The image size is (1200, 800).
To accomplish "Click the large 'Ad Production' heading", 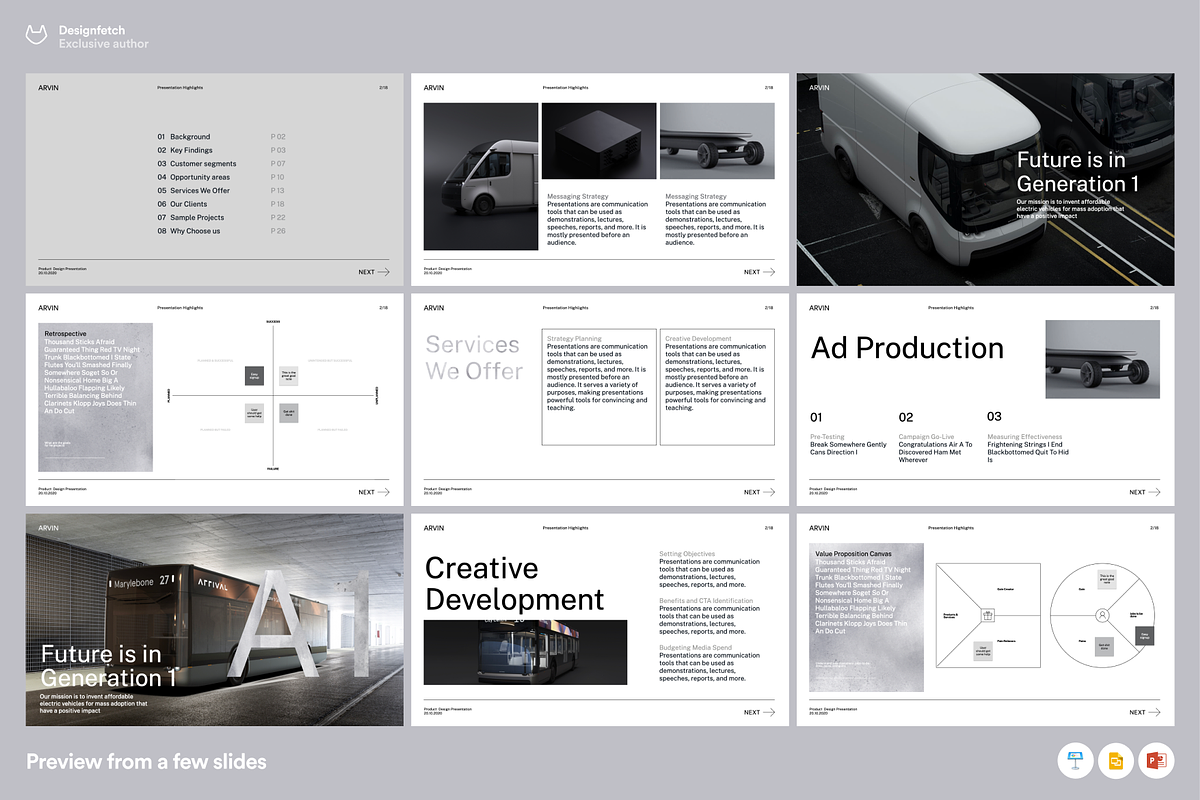I will coord(907,348).
